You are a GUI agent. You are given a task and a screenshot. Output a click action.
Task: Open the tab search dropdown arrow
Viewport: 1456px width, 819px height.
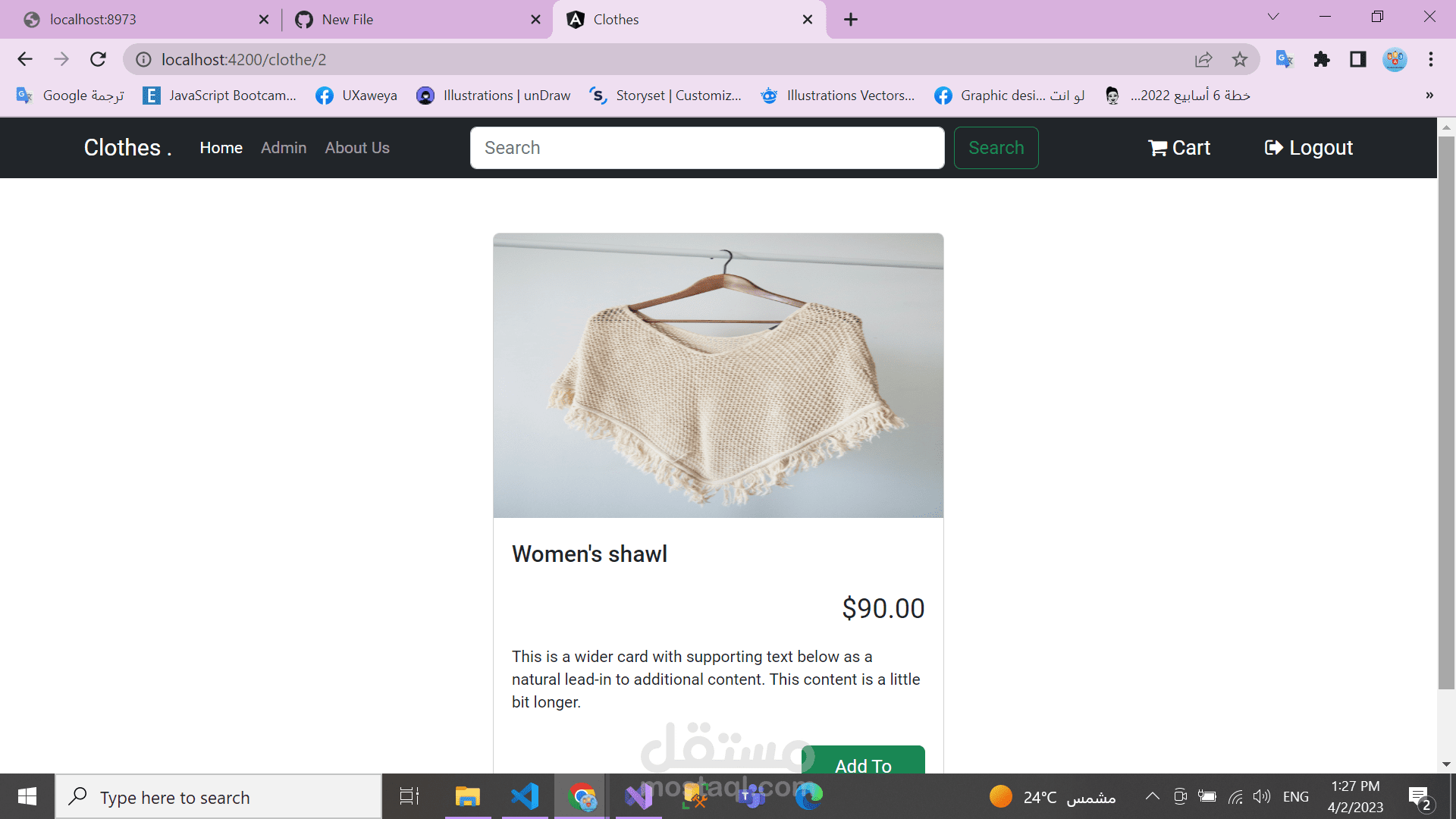point(1273,17)
